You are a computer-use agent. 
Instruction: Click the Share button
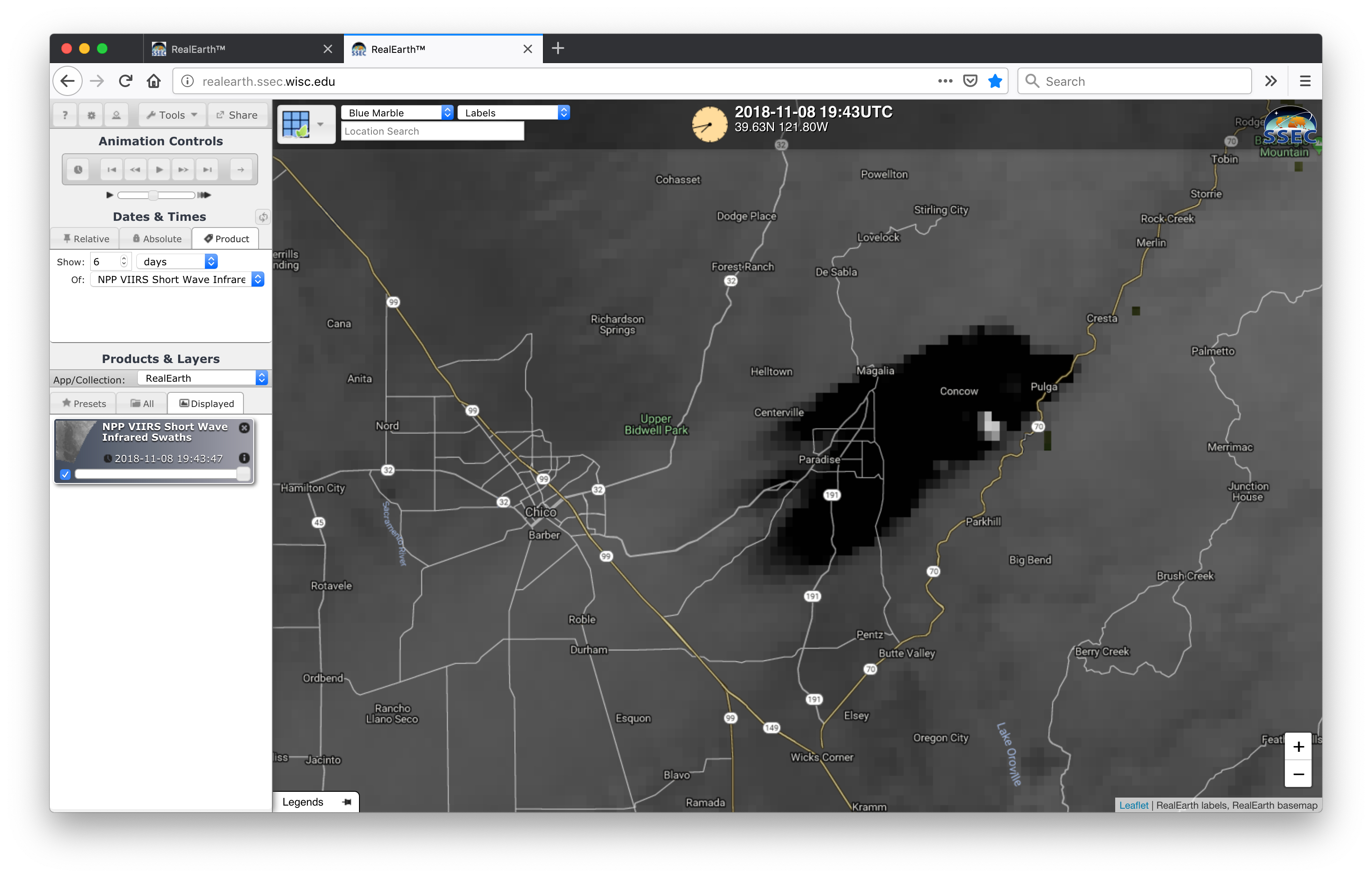[x=237, y=115]
